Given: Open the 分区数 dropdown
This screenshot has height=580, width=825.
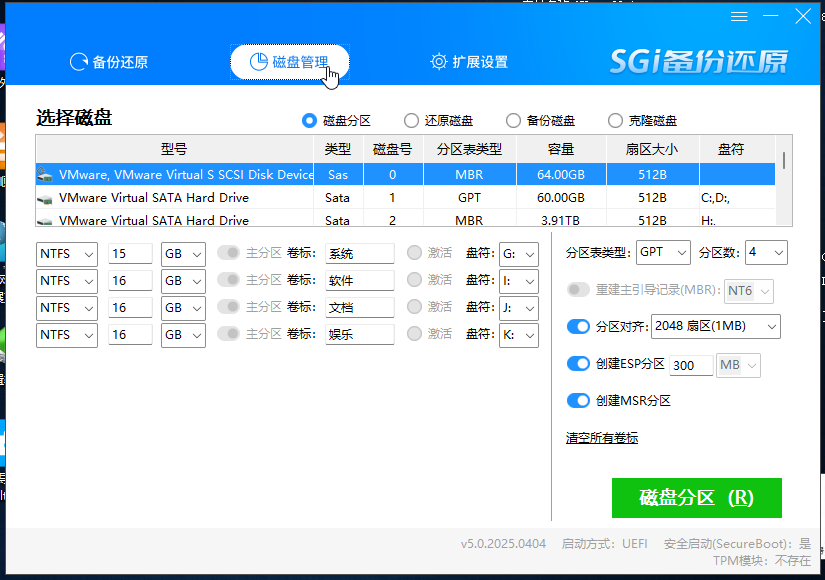Looking at the screenshot, I should click(766, 252).
